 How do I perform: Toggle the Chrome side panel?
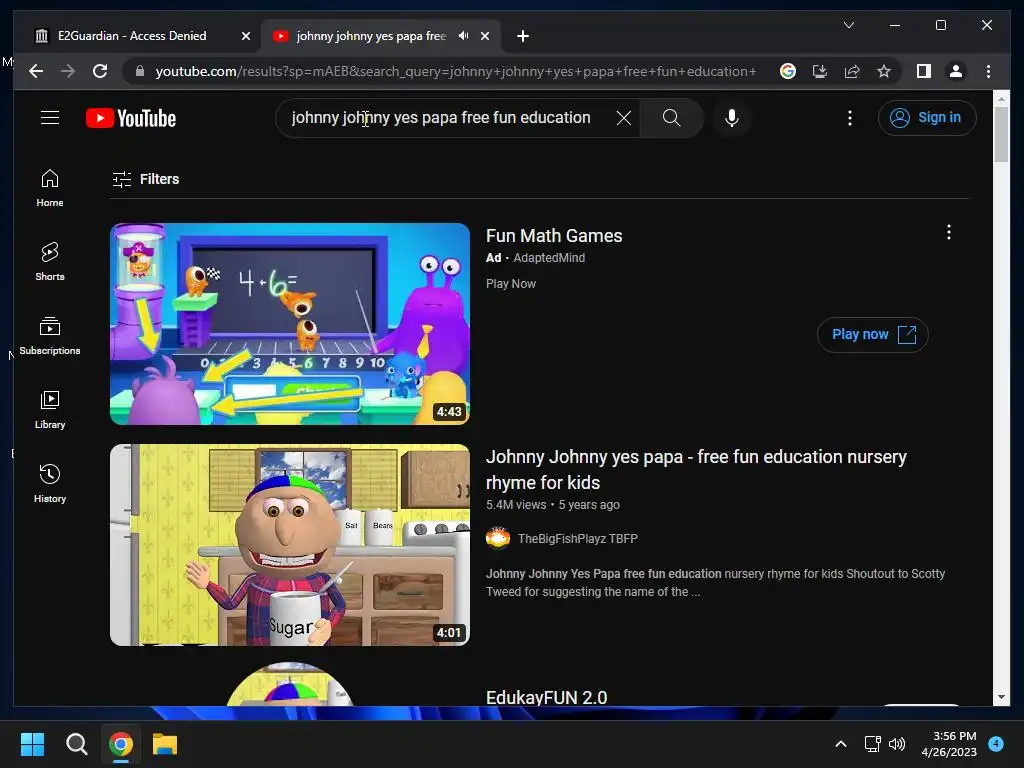coord(923,71)
